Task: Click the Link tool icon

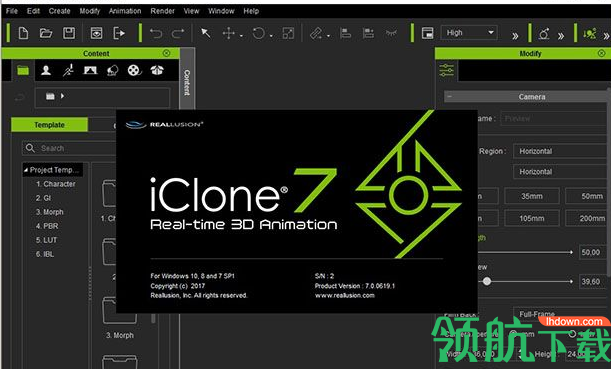Action: 316,33
